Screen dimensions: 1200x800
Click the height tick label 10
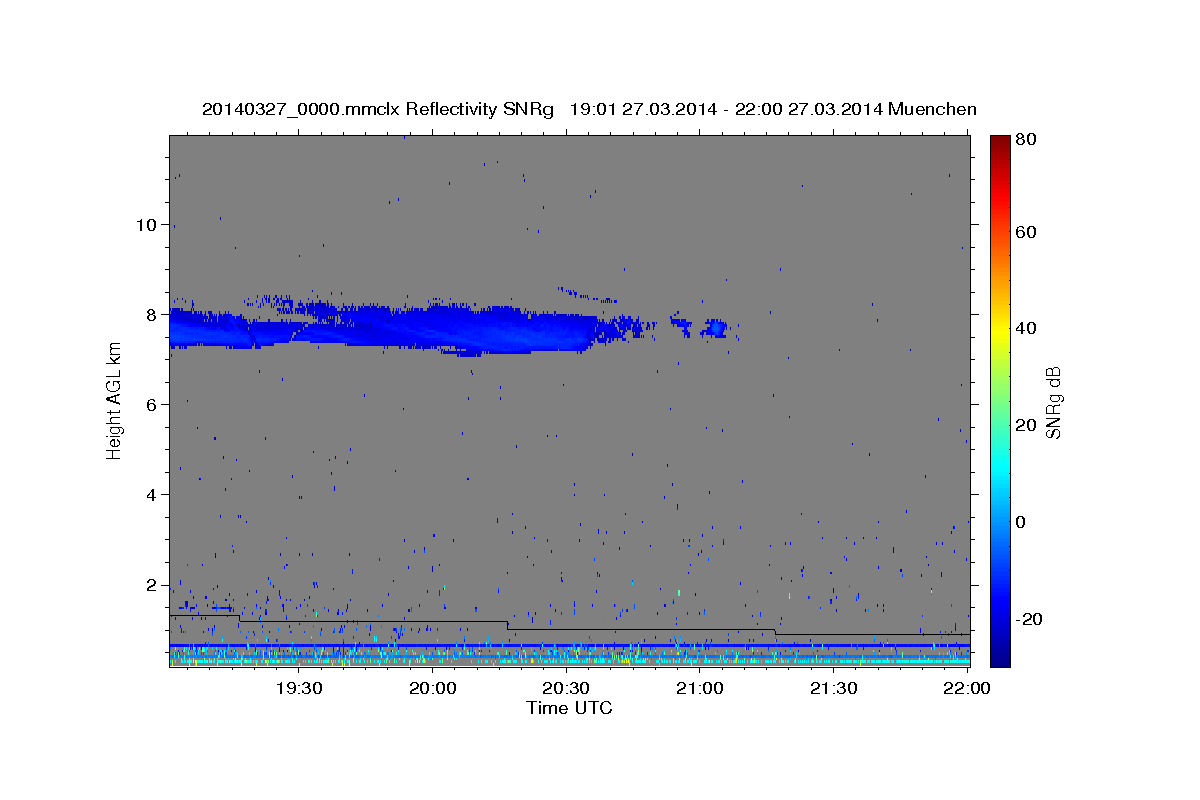point(145,224)
